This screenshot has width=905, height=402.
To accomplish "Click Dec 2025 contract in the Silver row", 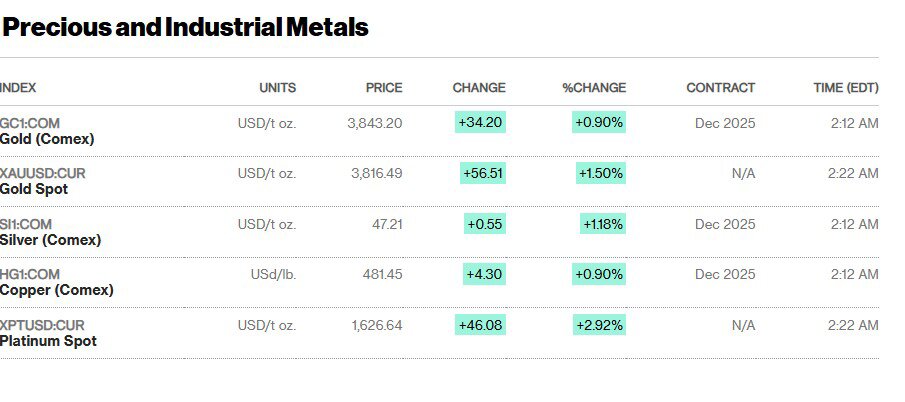I will pos(725,224).
